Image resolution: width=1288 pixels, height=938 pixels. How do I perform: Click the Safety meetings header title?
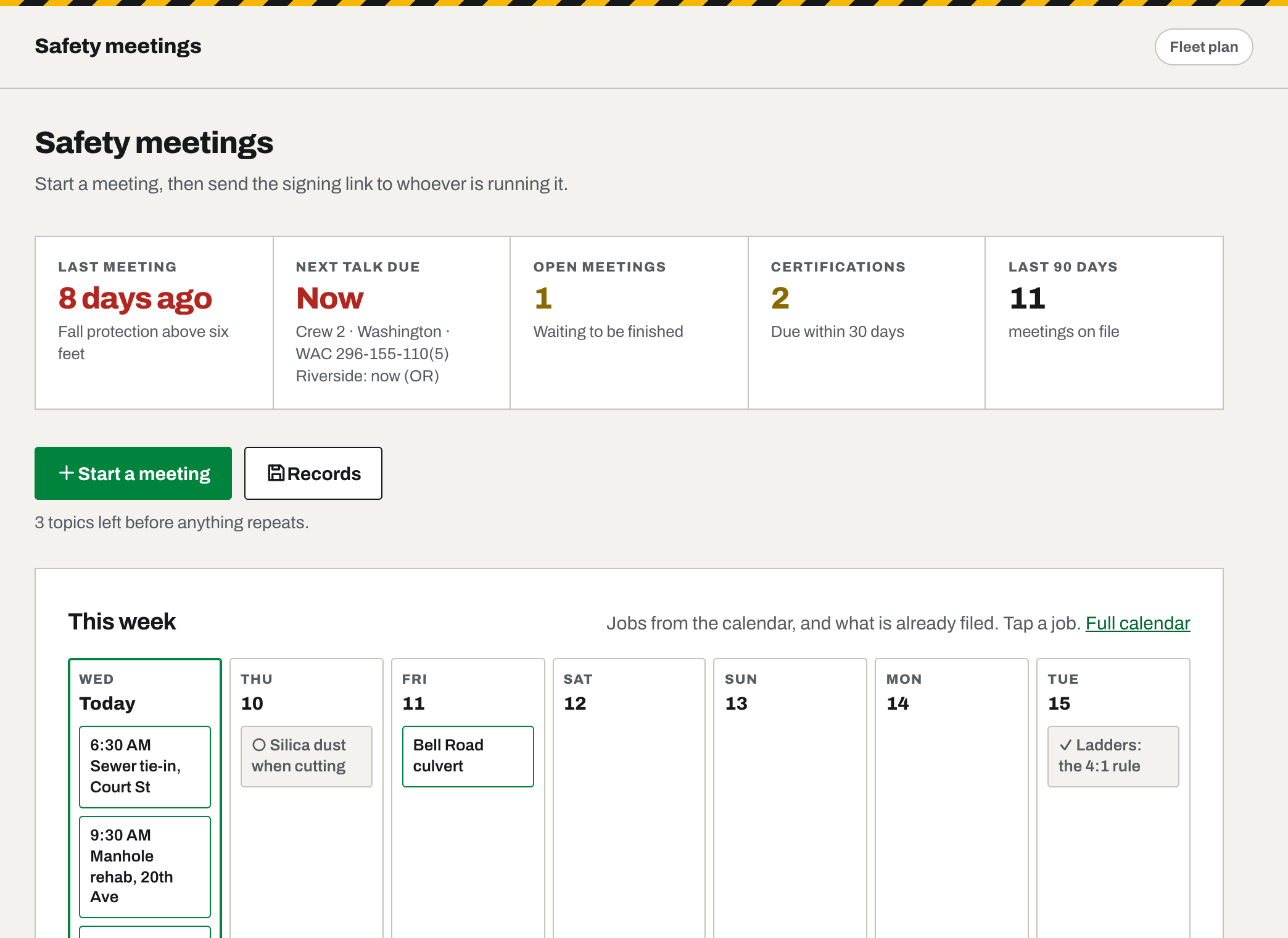coord(118,46)
